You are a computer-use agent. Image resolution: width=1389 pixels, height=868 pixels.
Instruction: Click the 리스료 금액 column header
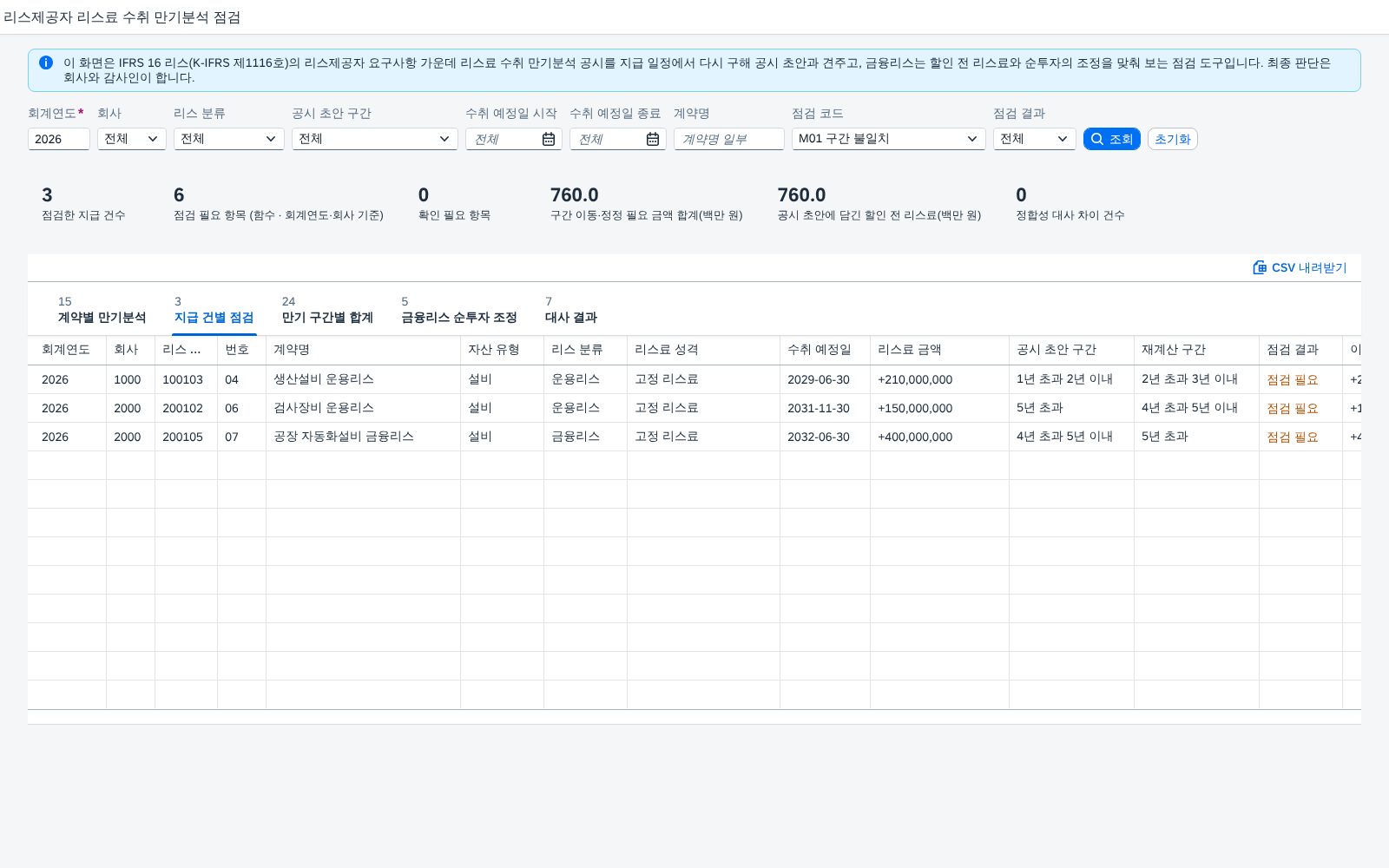click(x=939, y=350)
